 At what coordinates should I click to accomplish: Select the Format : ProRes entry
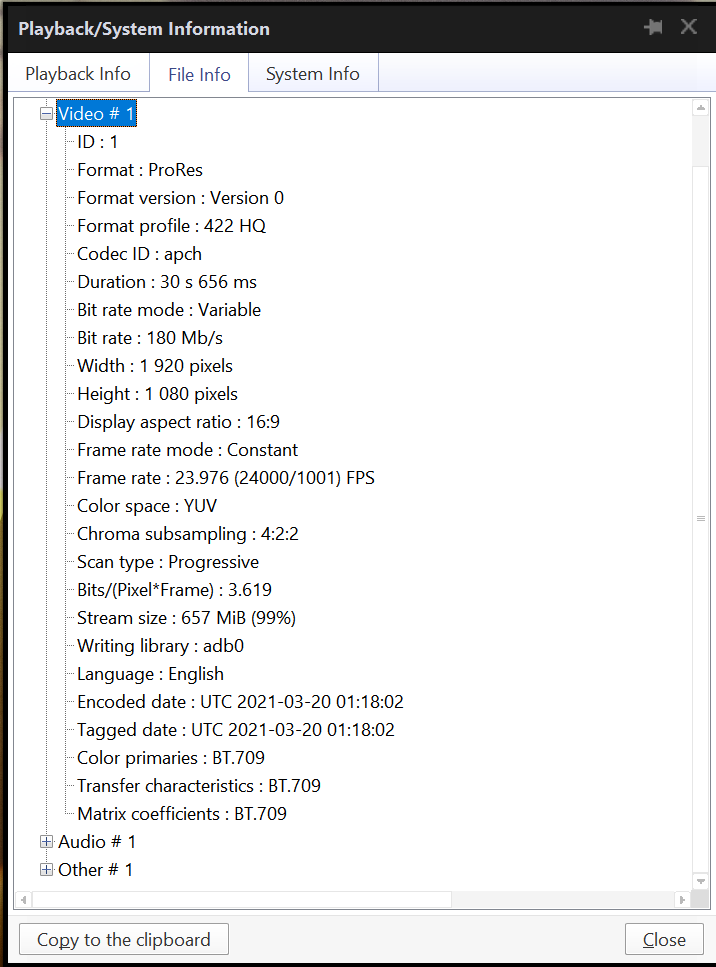pyautogui.click(x=140, y=170)
